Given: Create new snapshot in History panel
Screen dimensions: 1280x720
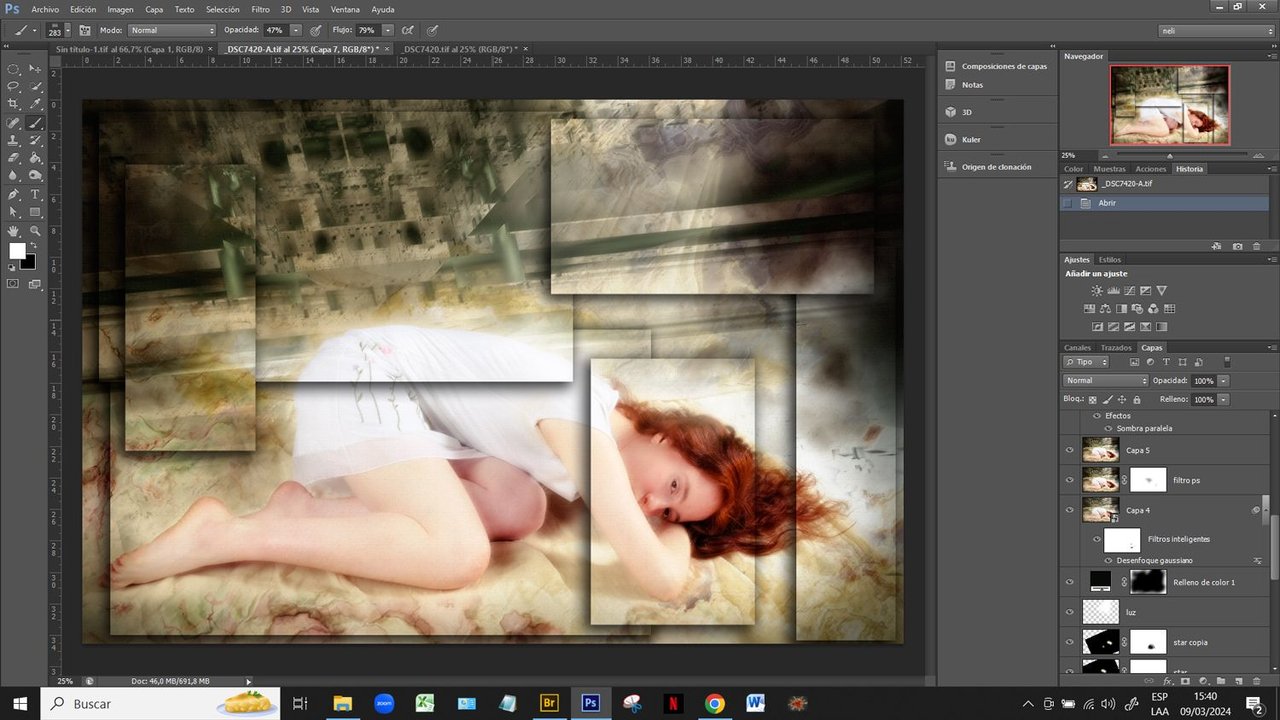Looking at the screenshot, I should [x=1237, y=246].
